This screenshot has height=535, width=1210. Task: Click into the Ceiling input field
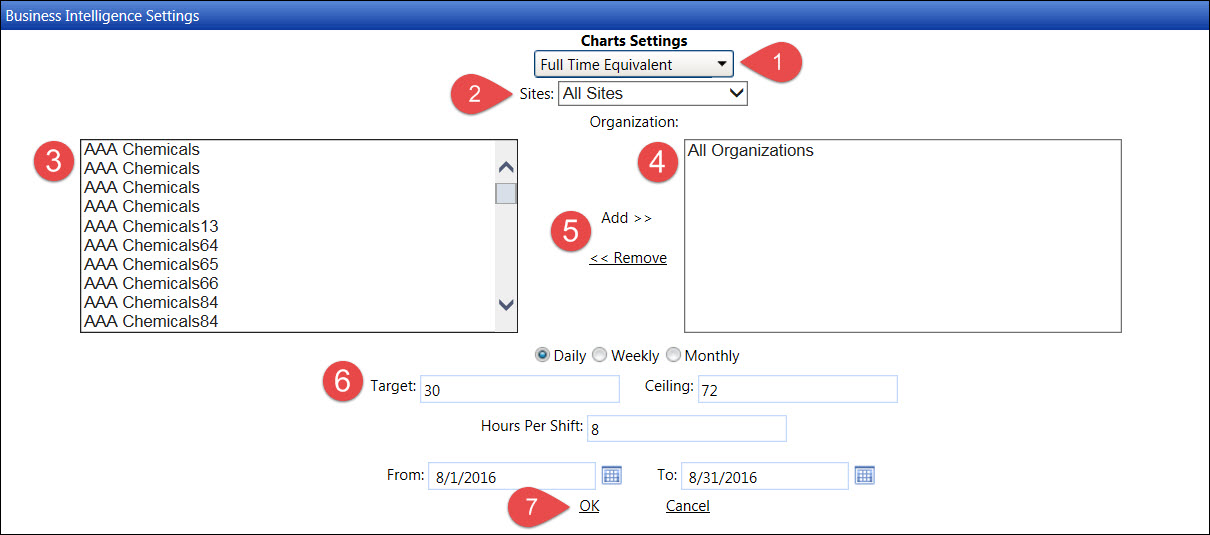click(x=797, y=389)
